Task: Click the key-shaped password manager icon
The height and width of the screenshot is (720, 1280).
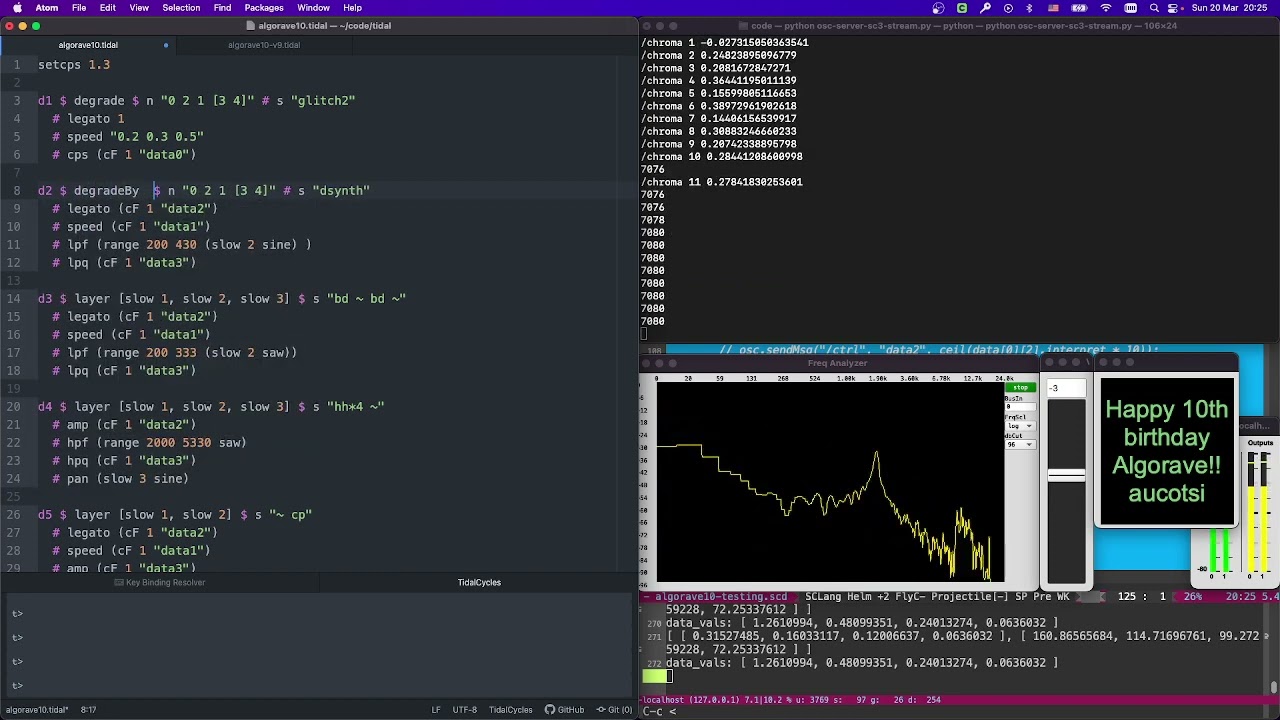Action: pyautogui.click(x=985, y=8)
